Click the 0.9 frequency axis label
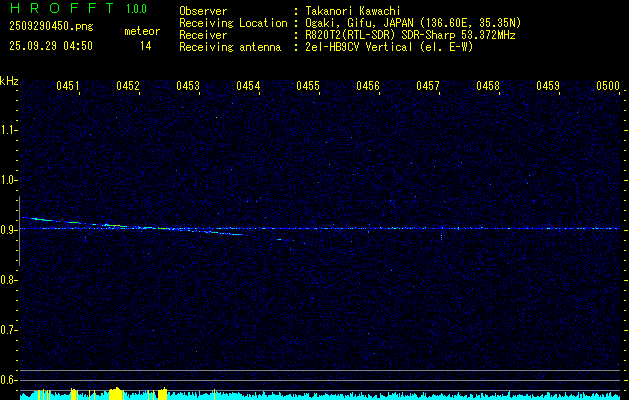 point(9,229)
